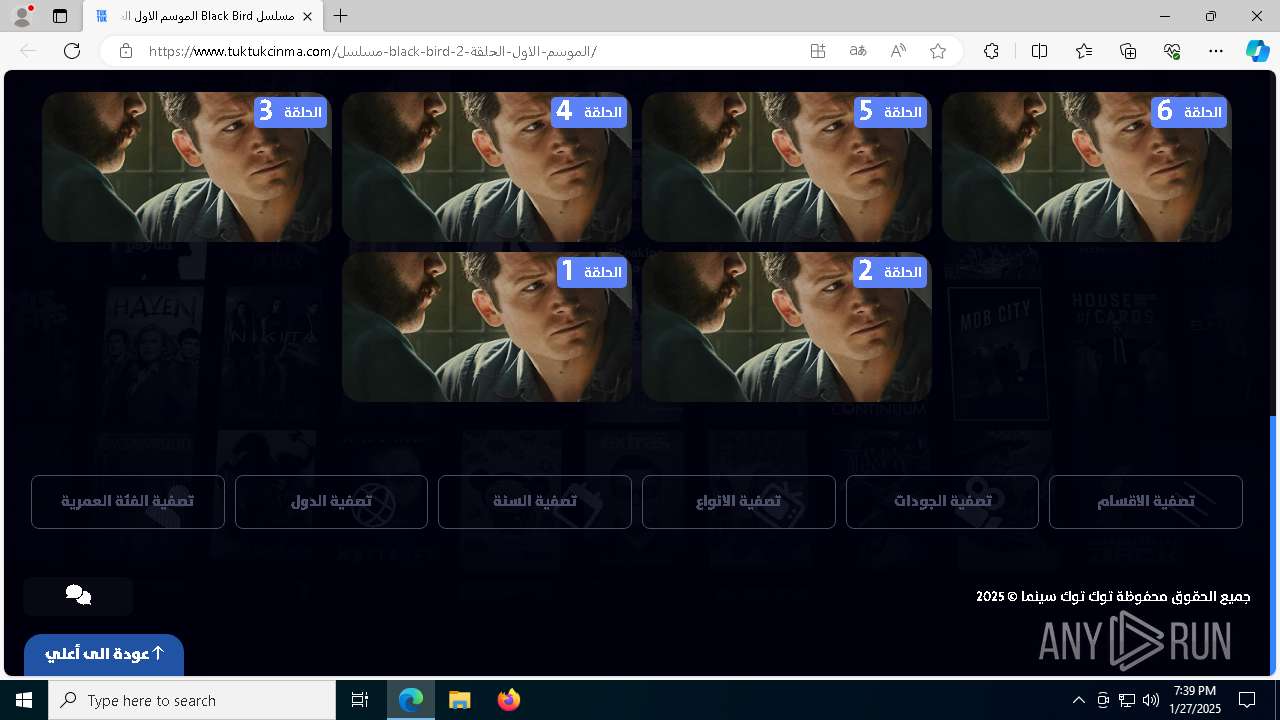Open Task View on taskbar
Viewport: 1280px width, 720px height.
(360, 700)
